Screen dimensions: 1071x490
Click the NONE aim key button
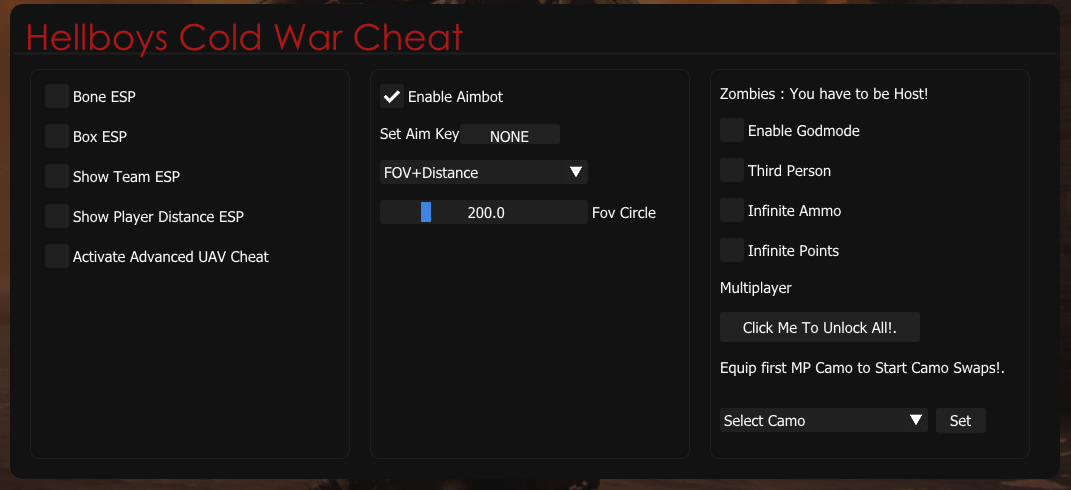(x=510, y=135)
